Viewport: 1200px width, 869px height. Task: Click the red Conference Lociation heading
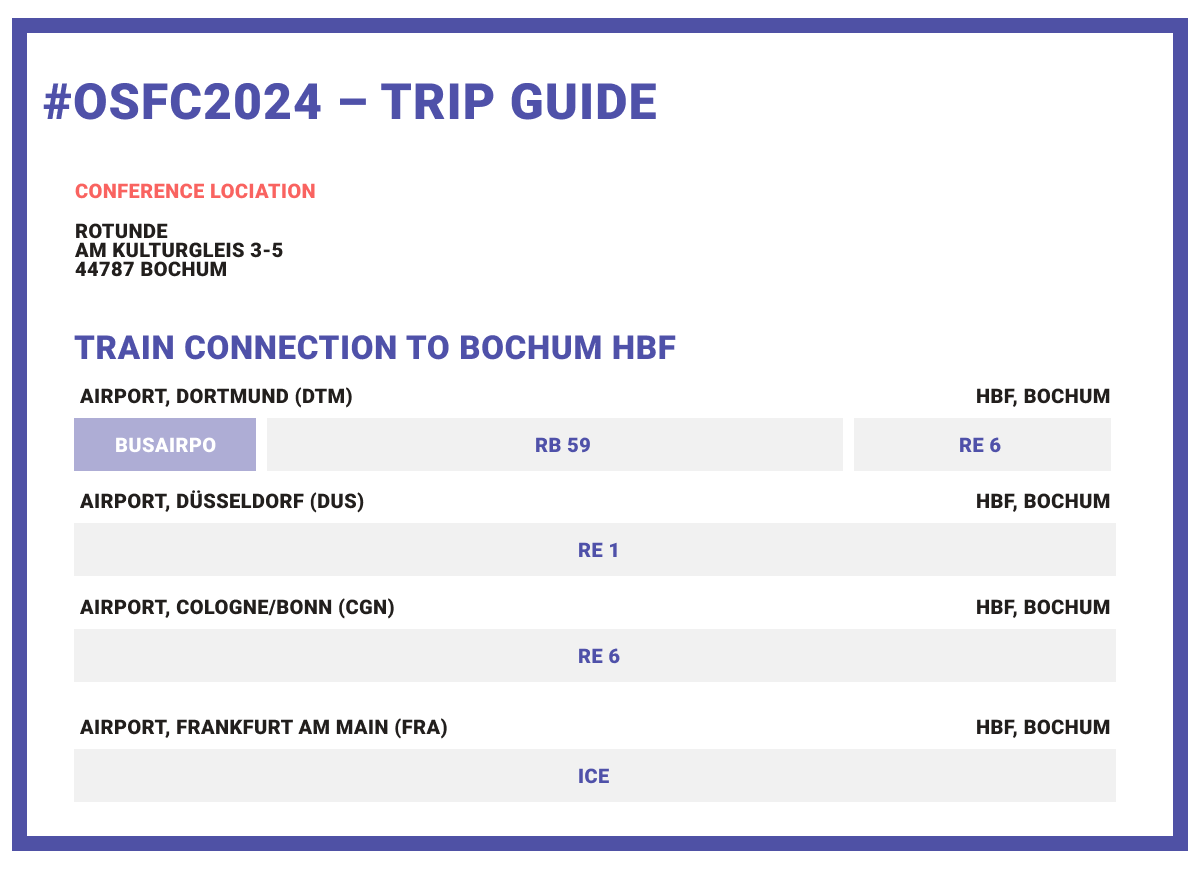195,191
